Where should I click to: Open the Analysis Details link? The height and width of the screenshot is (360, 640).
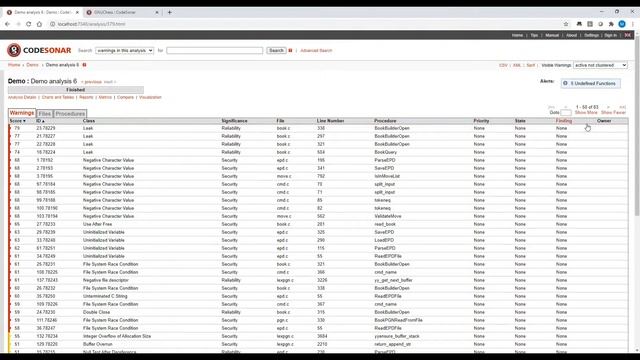point(22,98)
